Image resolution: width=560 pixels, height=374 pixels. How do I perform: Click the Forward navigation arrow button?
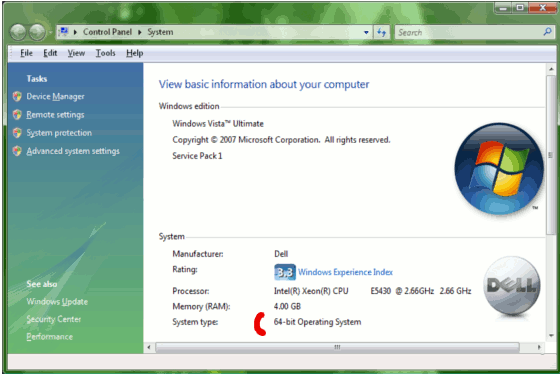(37, 33)
